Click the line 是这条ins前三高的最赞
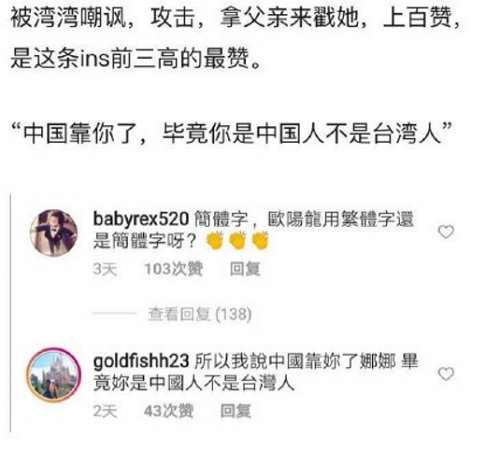The image size is (500, 451). [135, 58]
